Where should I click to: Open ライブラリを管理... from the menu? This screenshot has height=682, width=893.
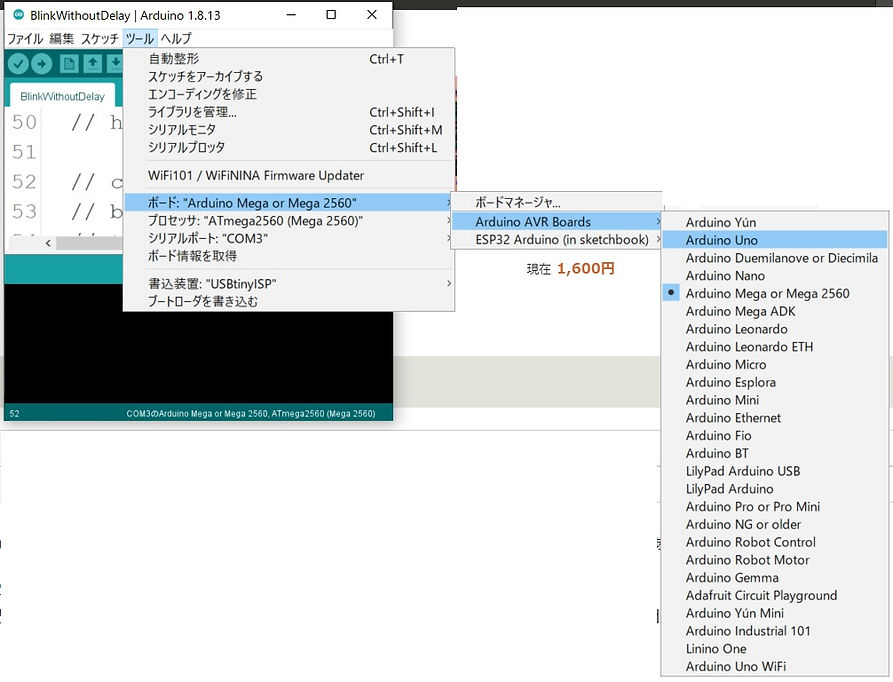[x=289, y=112]
